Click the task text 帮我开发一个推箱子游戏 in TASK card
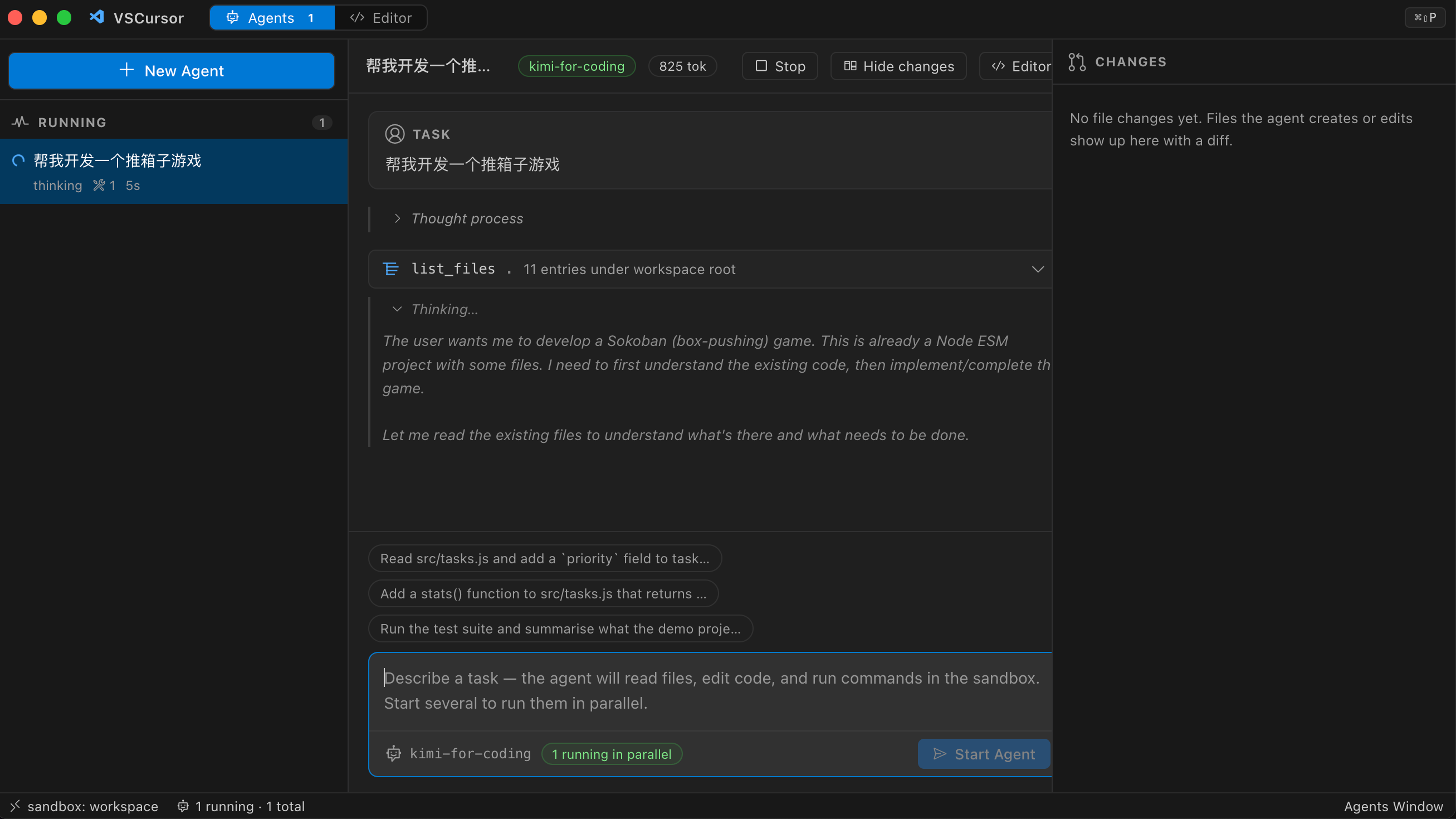The width and height of the screenshot is (1456, 819). point(472,164)
